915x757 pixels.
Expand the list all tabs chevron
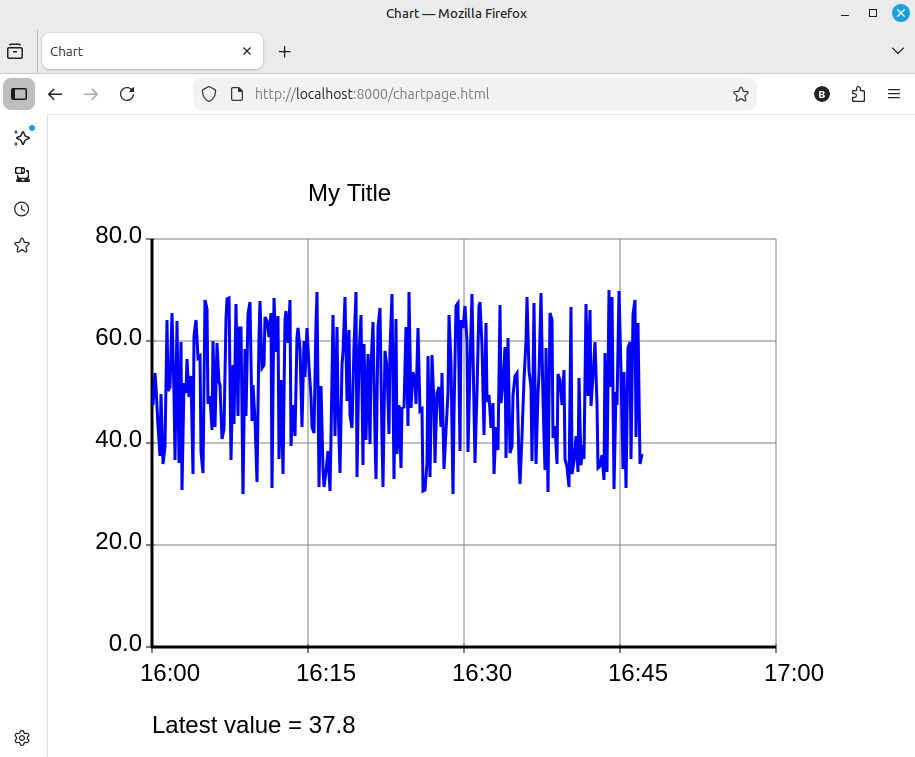[x=897, y=51]
